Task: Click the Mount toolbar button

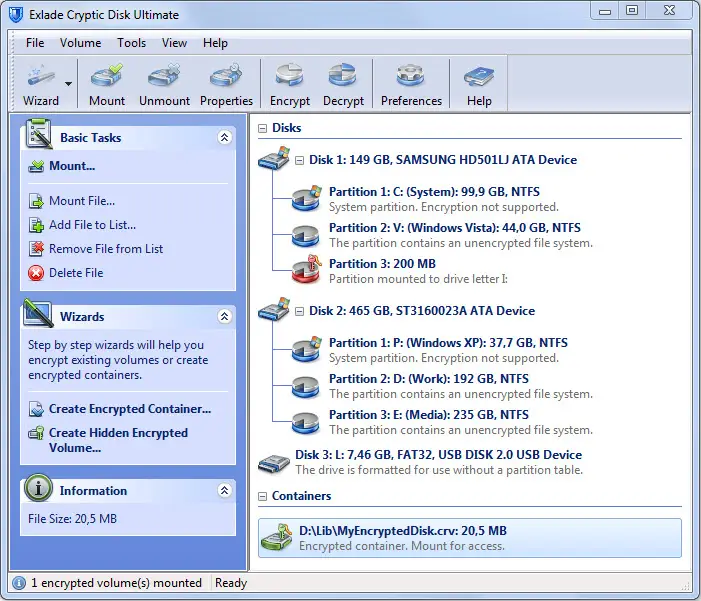Action: (x=107, y=85)
